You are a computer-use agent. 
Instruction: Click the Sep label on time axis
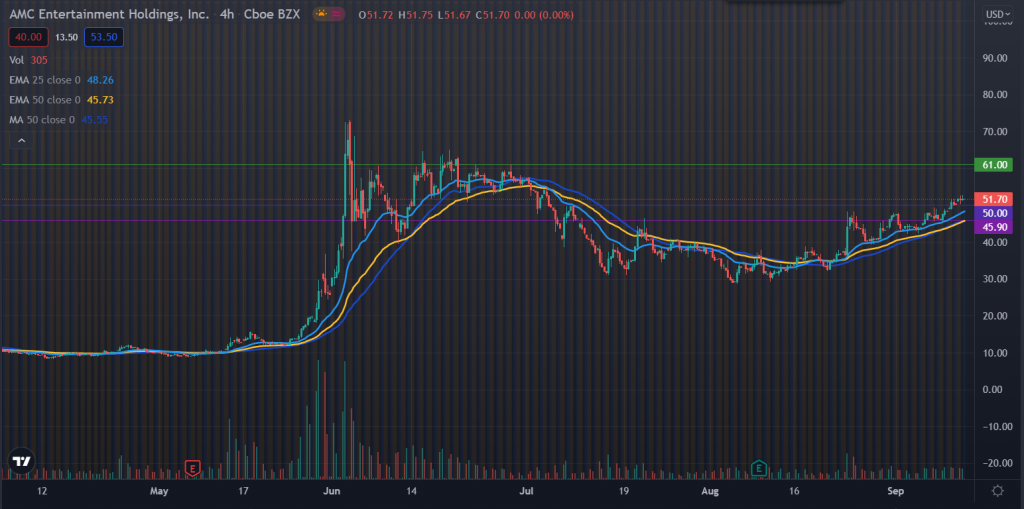[895, 491]
